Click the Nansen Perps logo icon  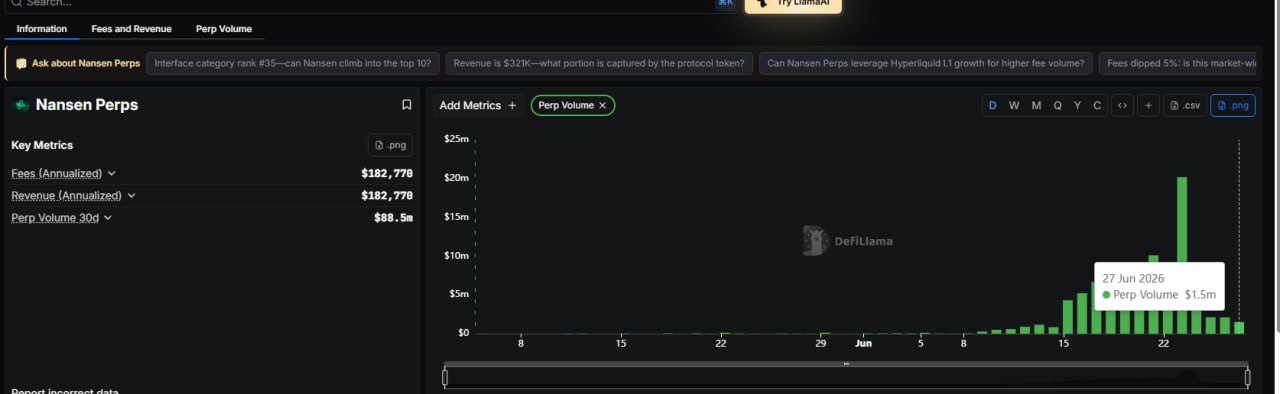(21, 105)
